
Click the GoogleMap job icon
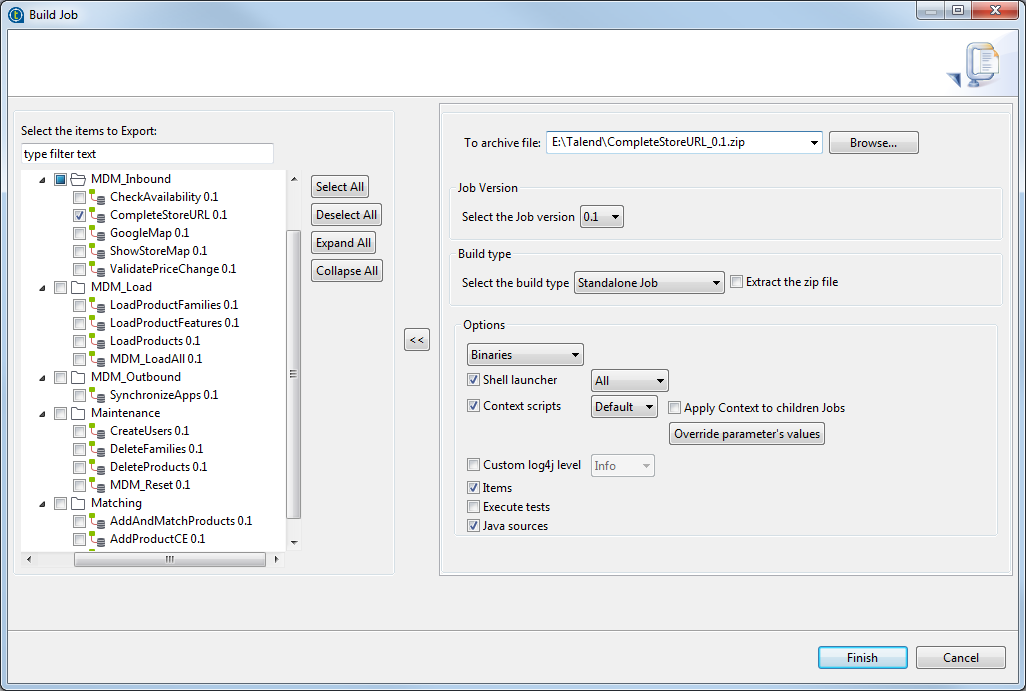pyautogui.click(x=97, y=233)
